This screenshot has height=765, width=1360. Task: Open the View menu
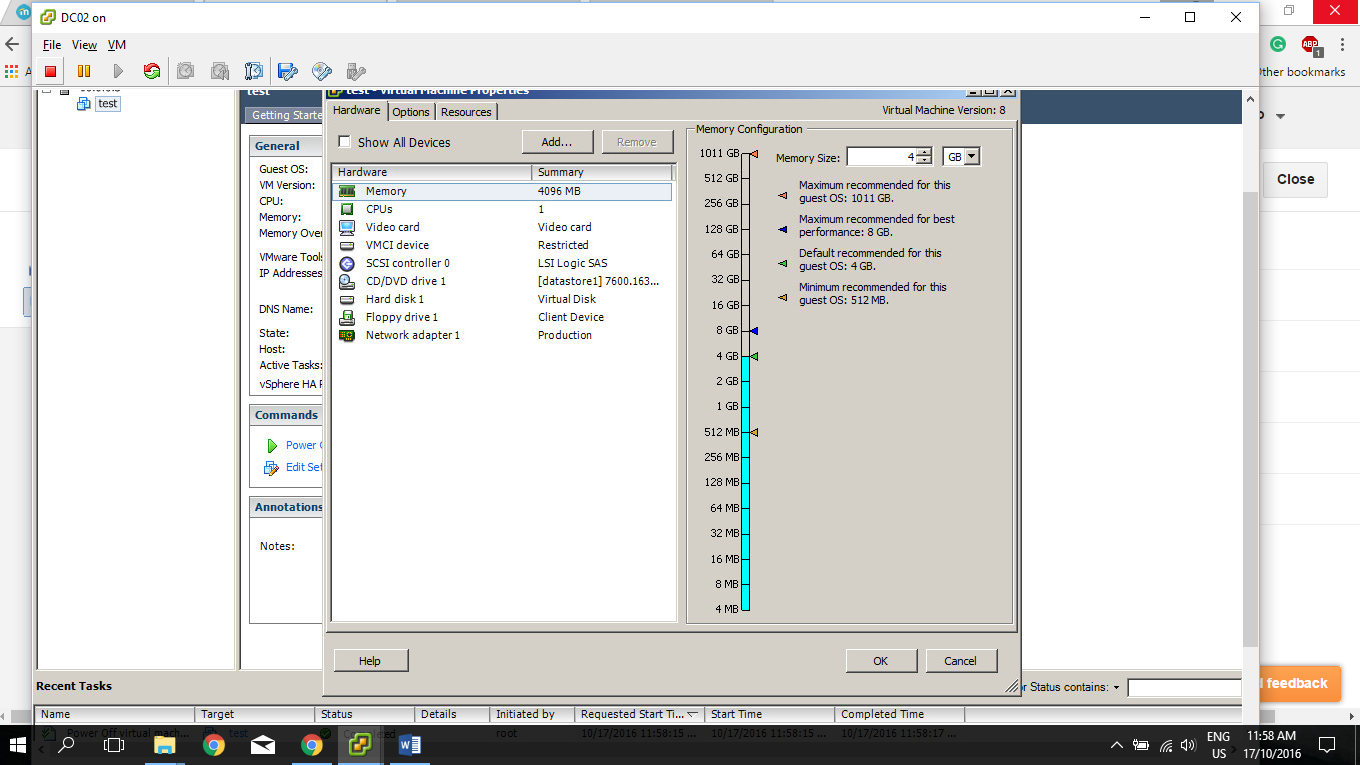click(x=84, y=45)
